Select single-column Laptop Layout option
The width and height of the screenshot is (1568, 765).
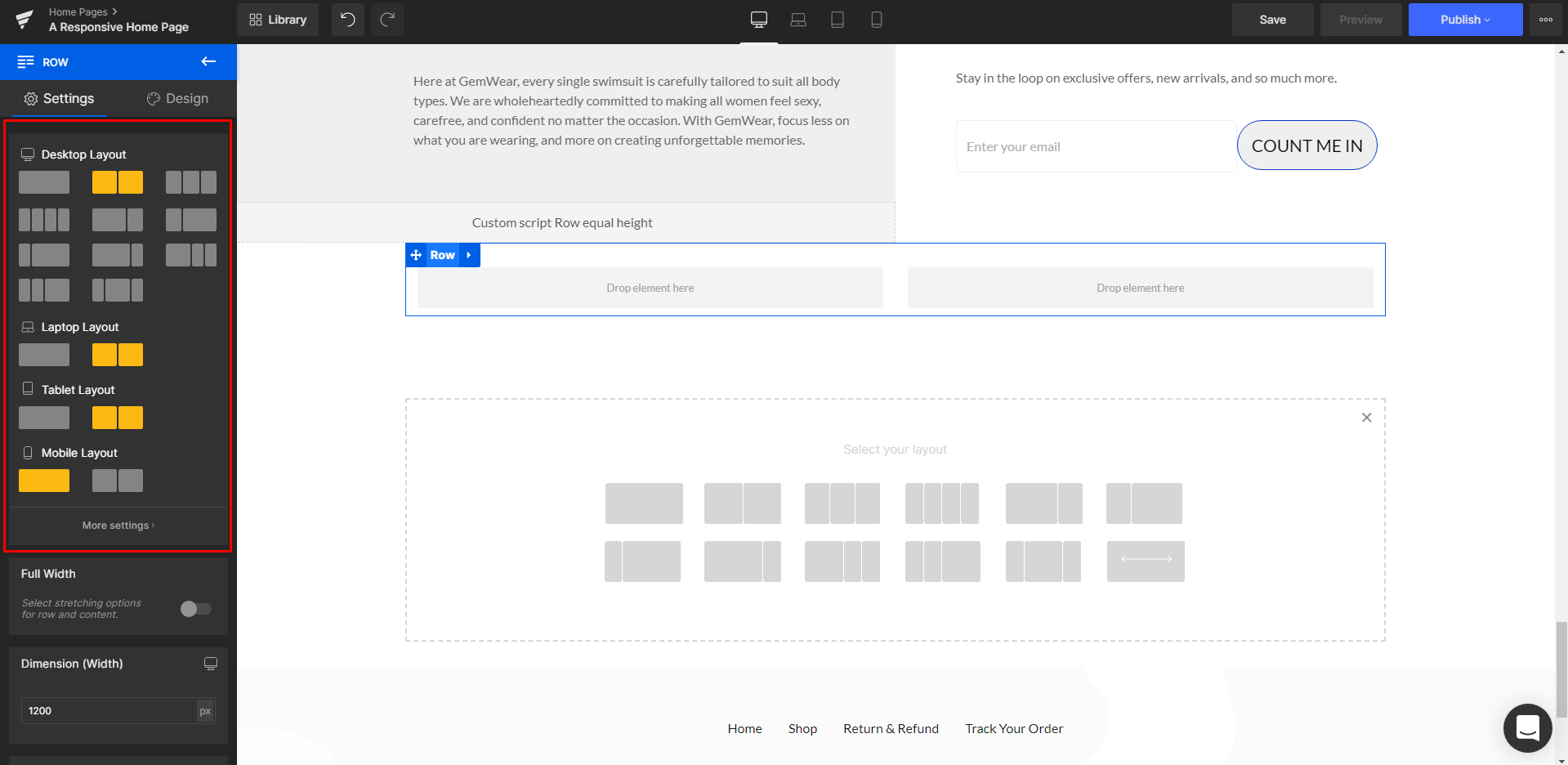point(44,355)
